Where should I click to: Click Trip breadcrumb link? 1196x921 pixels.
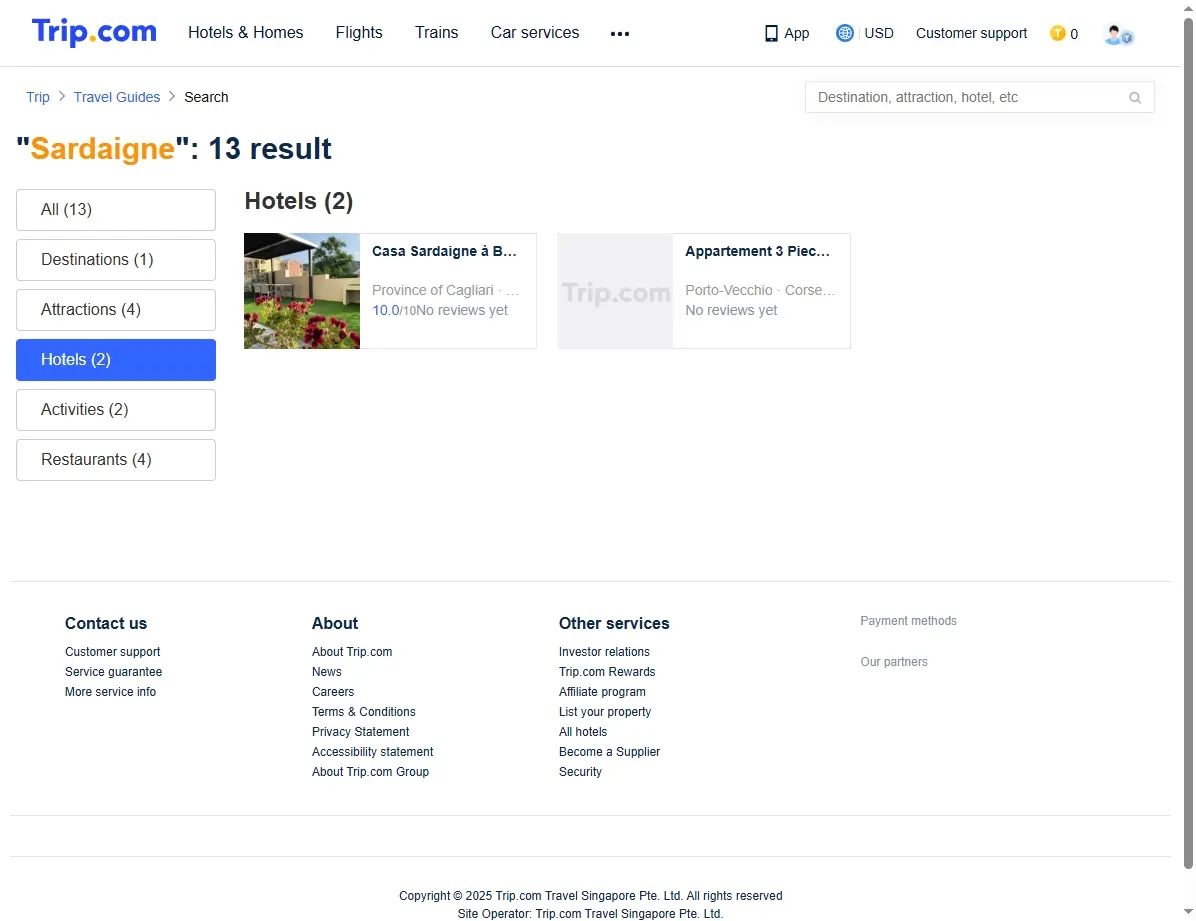(37, 97)
